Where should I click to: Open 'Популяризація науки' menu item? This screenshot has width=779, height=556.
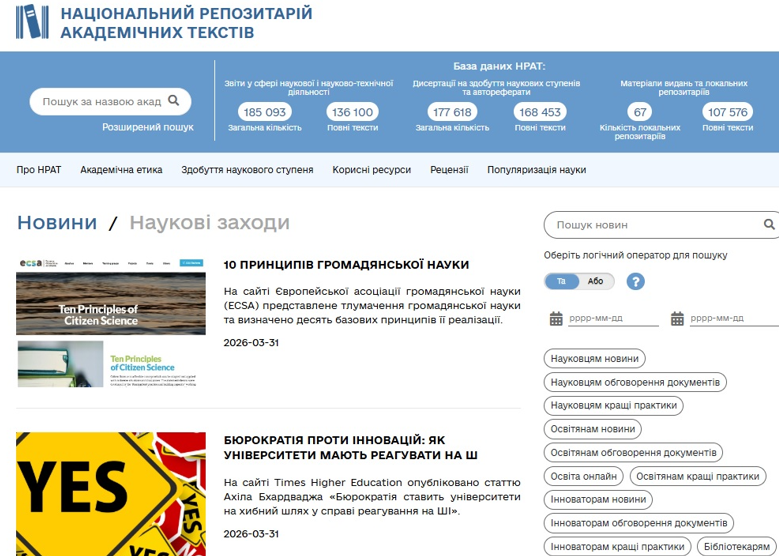[x=537, y=170]
